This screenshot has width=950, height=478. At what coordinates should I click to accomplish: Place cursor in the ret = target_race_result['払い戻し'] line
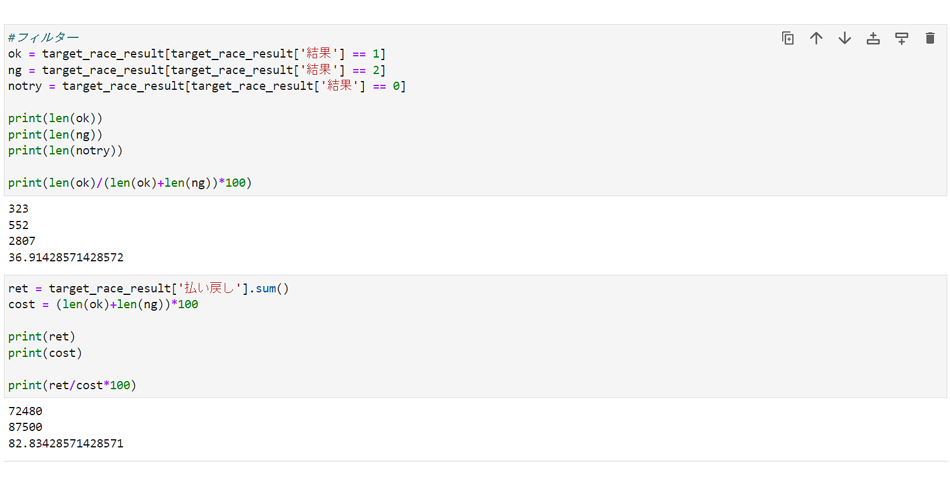click(148, 288)
